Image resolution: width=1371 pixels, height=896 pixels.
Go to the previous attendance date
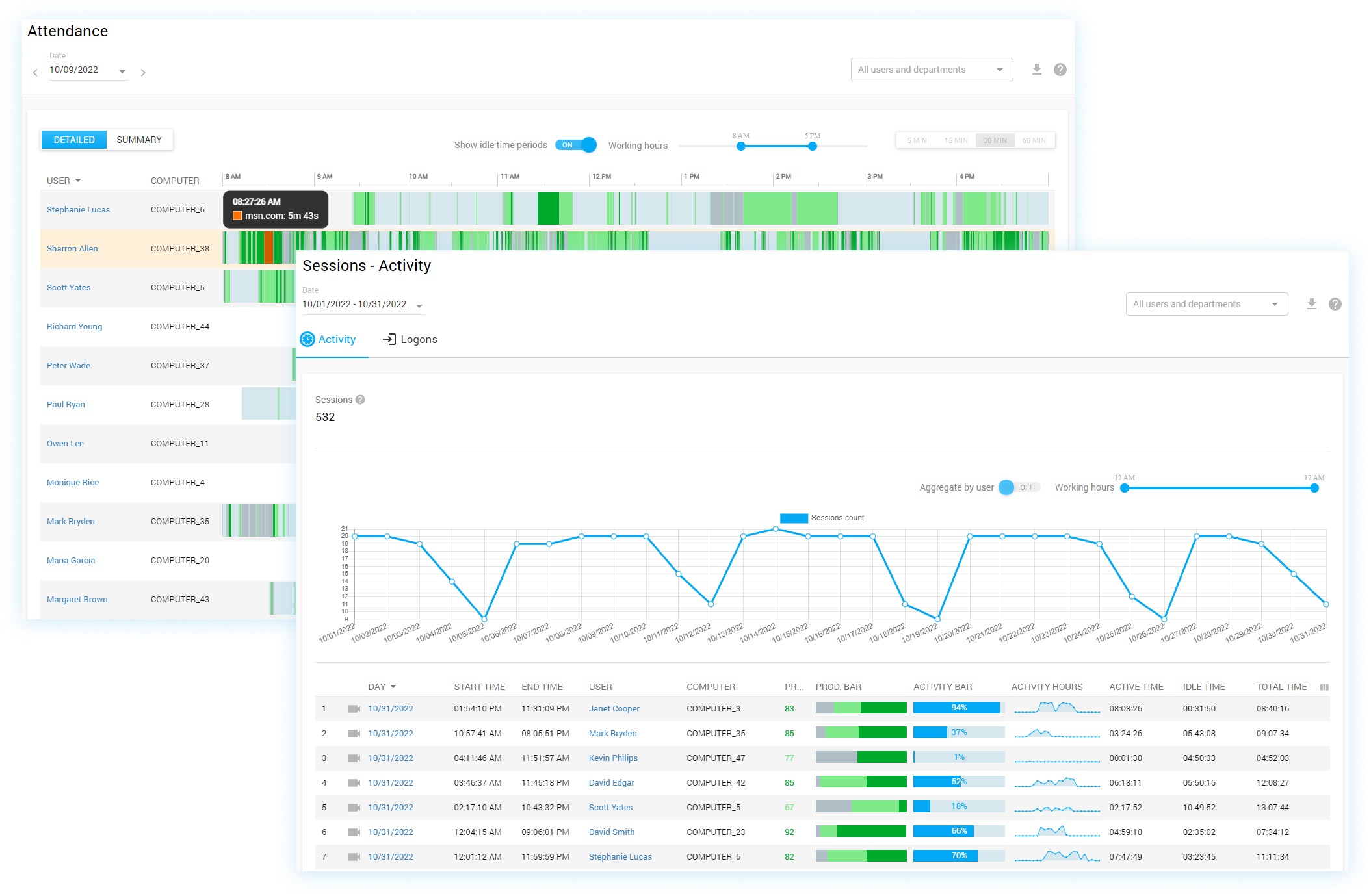click(35, 73)
